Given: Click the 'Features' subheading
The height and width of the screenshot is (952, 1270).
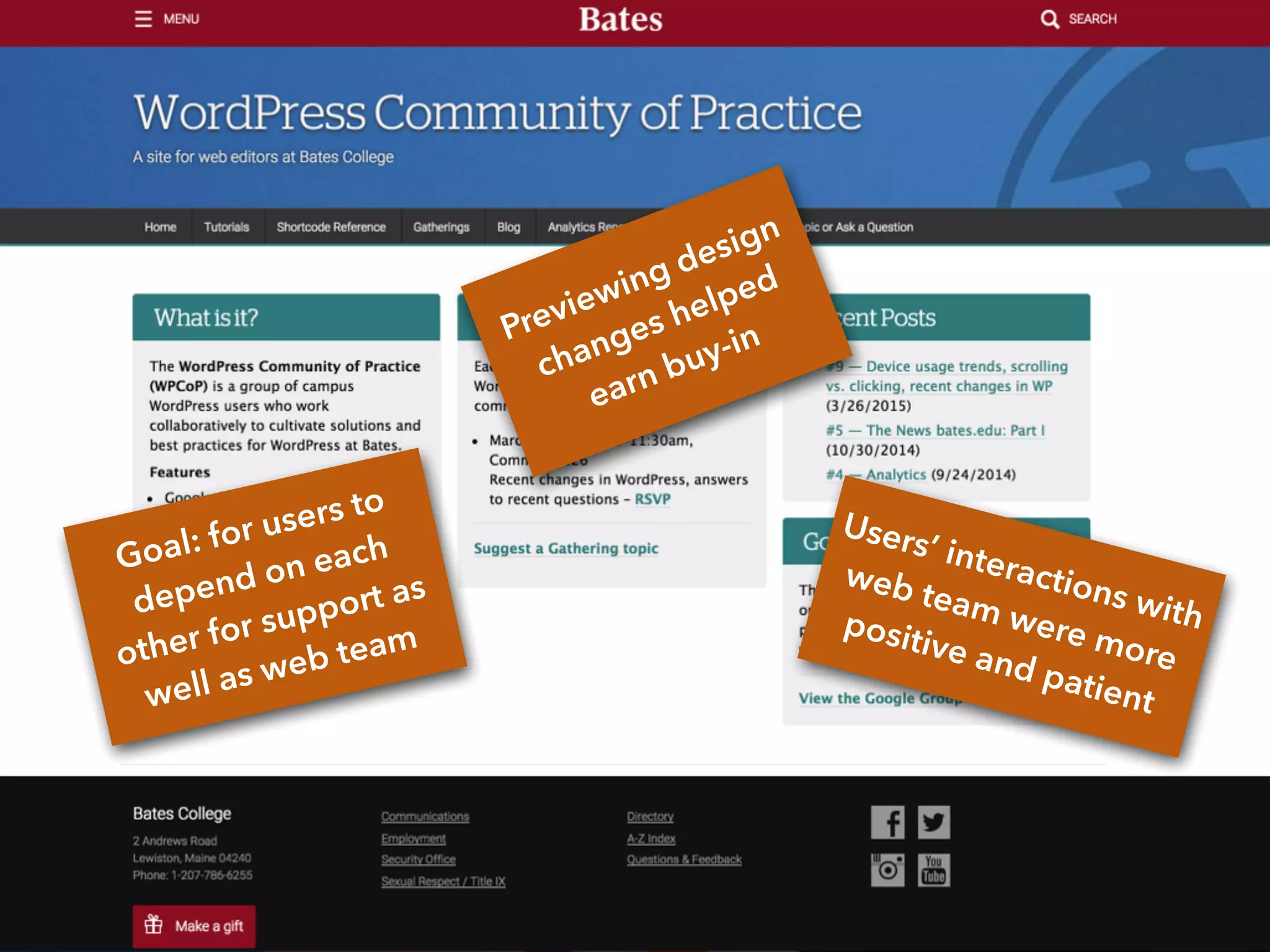Looking at the screenshot, I should click(180, 472).
